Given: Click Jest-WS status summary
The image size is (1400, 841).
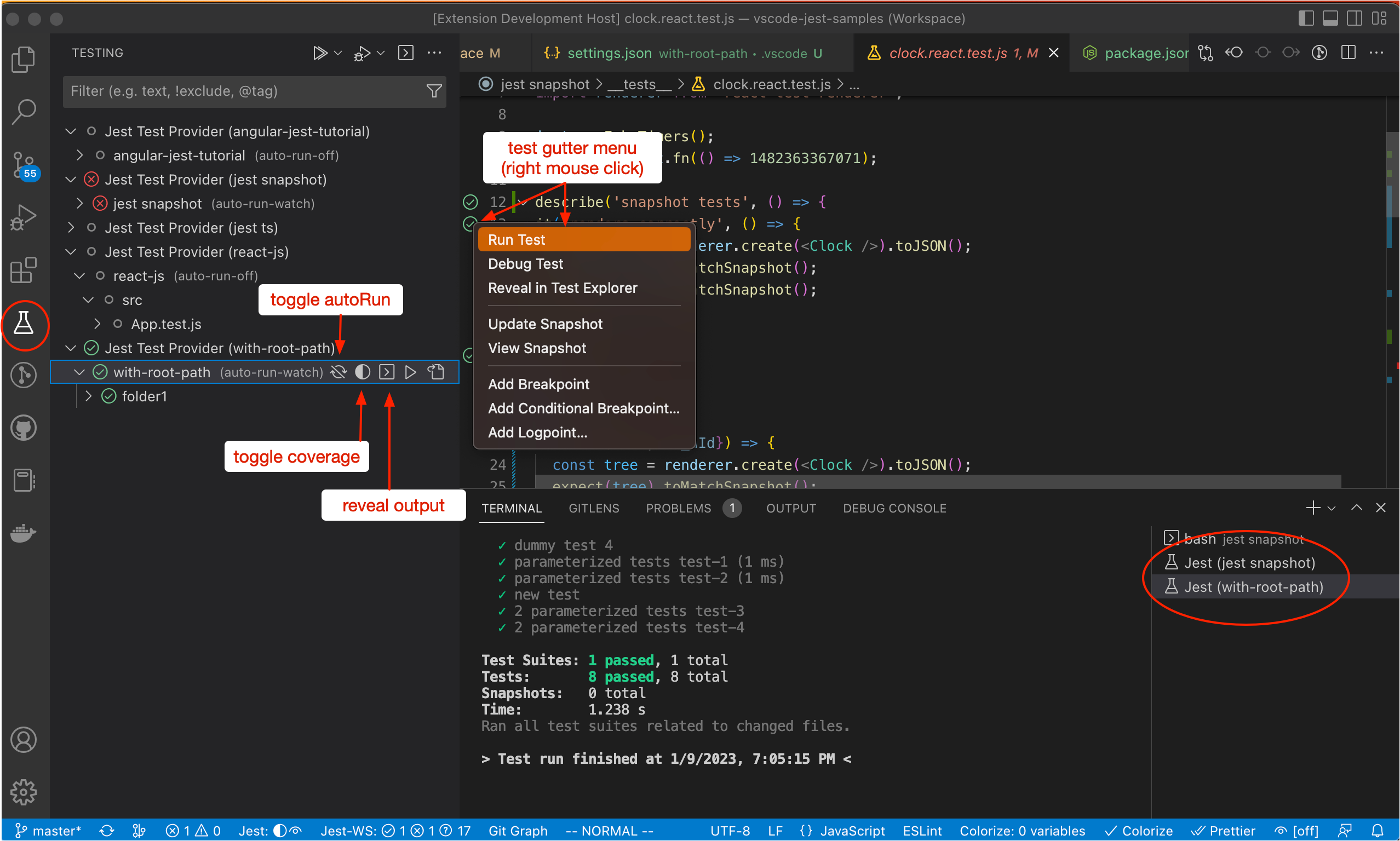Looking at the screenshot, I should tap(395, 831).
